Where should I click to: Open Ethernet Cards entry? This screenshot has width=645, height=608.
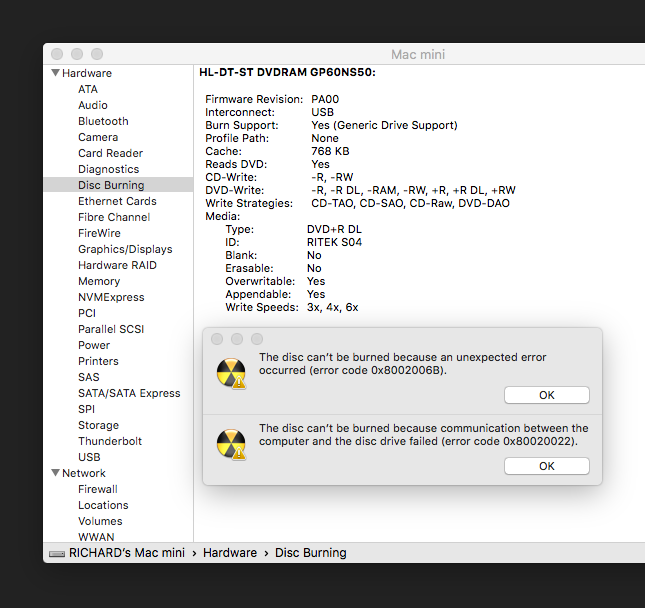117,201
